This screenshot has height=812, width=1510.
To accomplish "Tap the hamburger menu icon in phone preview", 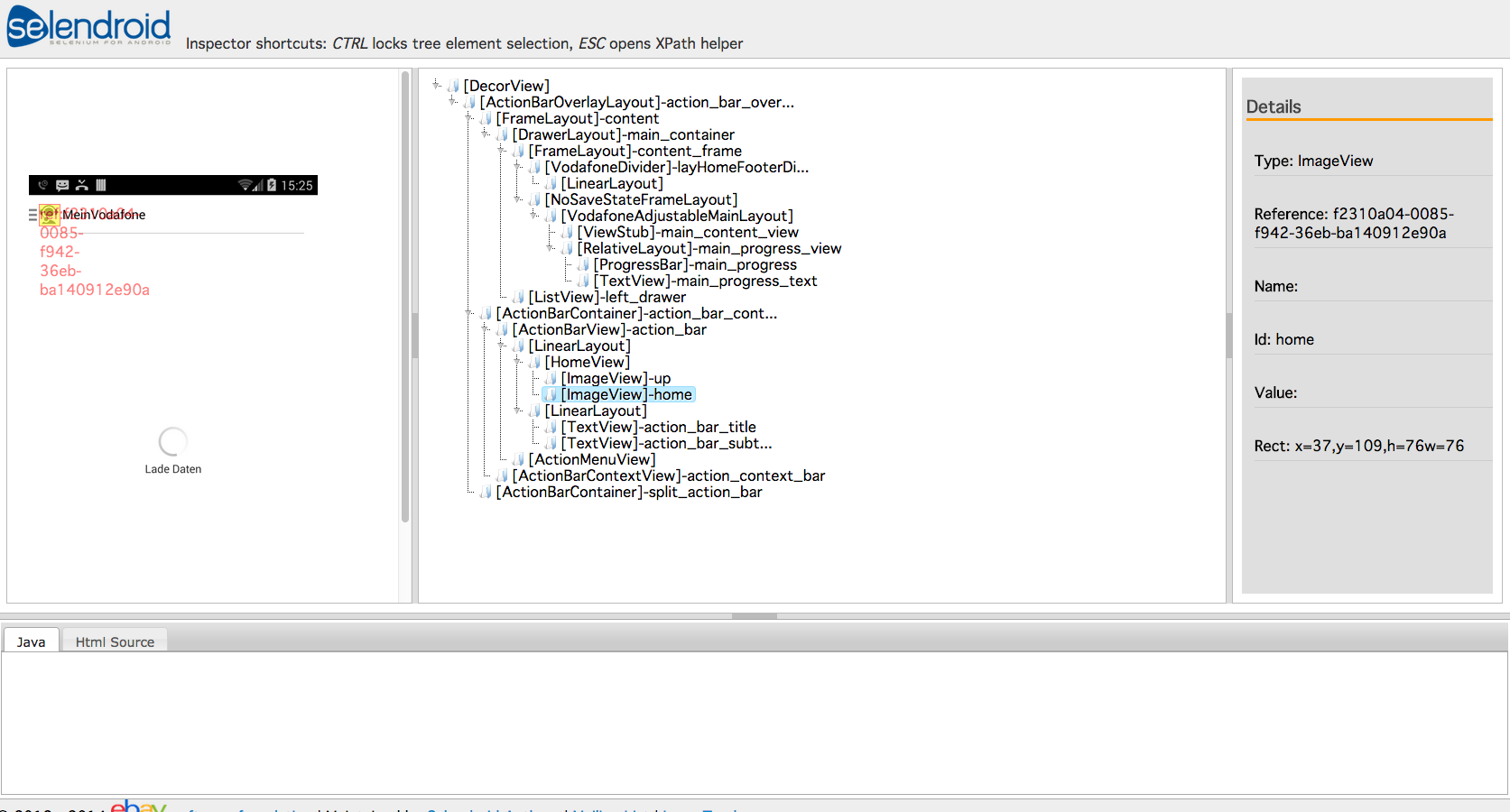I will (x=32, y=215).
